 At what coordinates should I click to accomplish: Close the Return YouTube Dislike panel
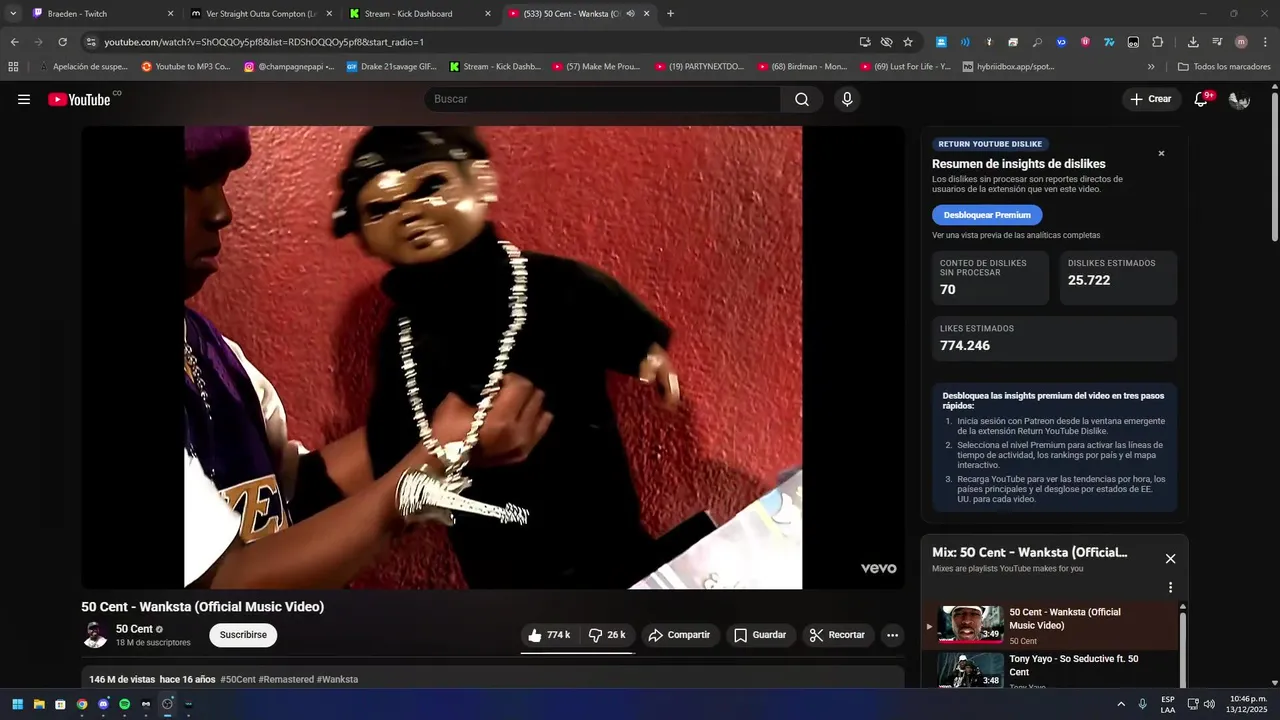pos(1161,153)
